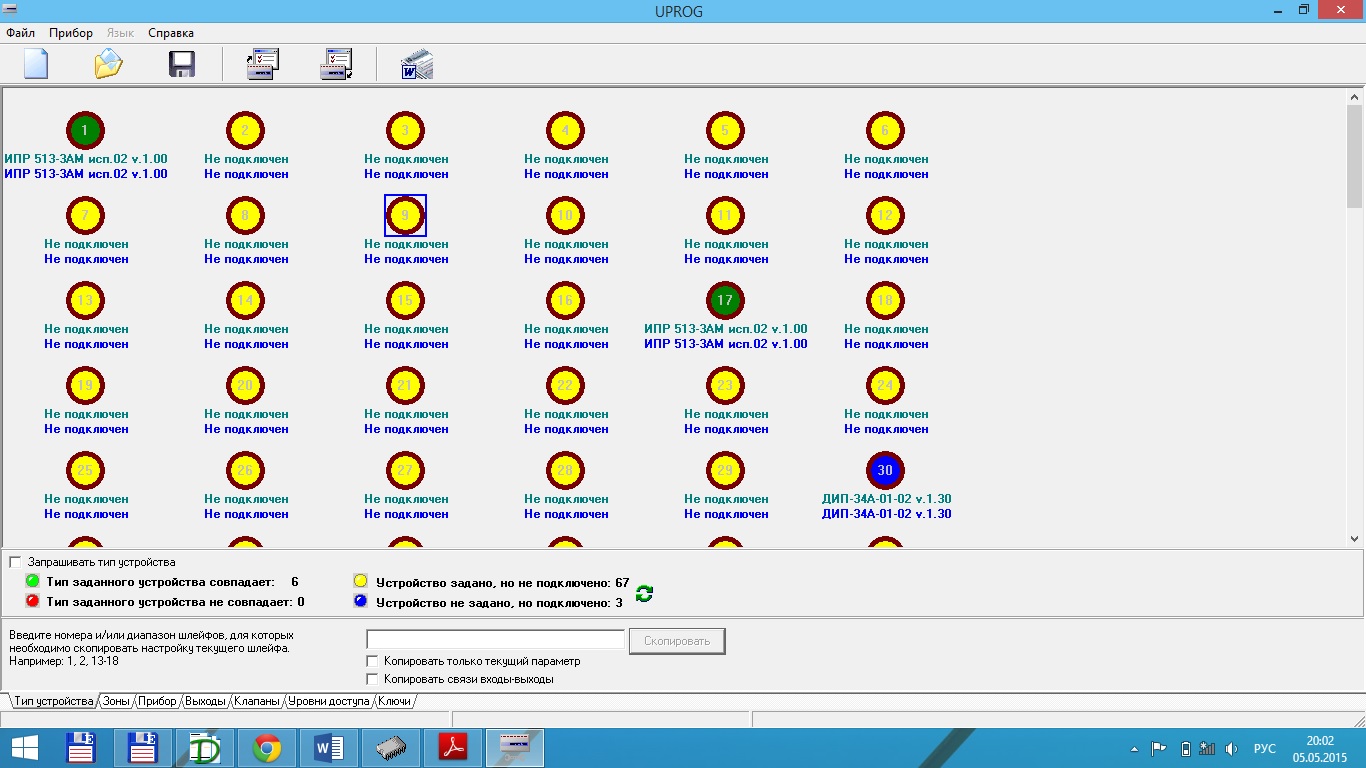This screenshot has width=1366, height=768.
Task: Tick "Копировать связи входы-выходы" checkbox
Action: click(x=373, y=679)
